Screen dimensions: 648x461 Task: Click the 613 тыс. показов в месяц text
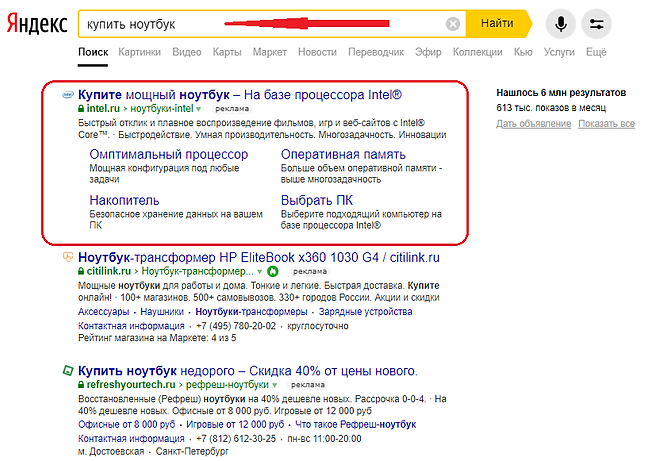coord(551,108)
